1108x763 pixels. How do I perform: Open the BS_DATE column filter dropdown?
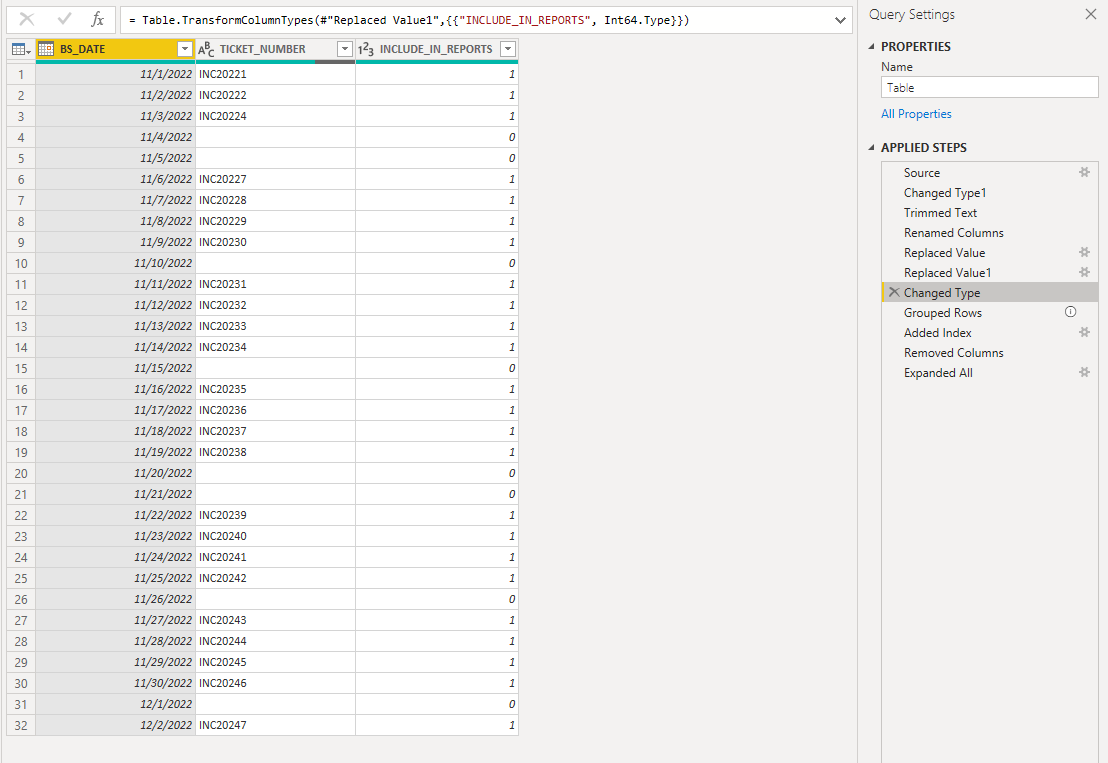coord(184,49)
